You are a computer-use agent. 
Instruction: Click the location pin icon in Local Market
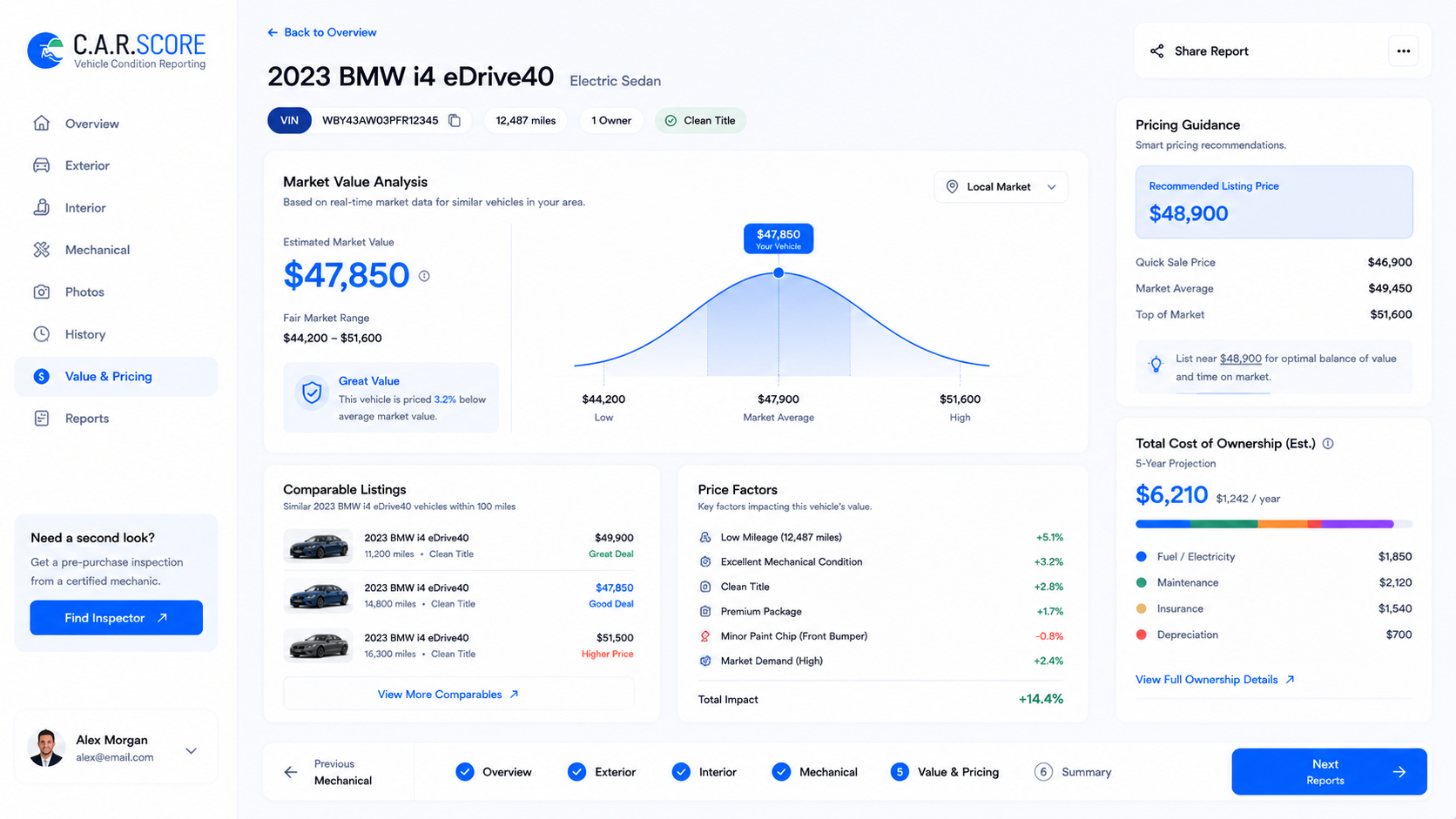tap(952, 187)
